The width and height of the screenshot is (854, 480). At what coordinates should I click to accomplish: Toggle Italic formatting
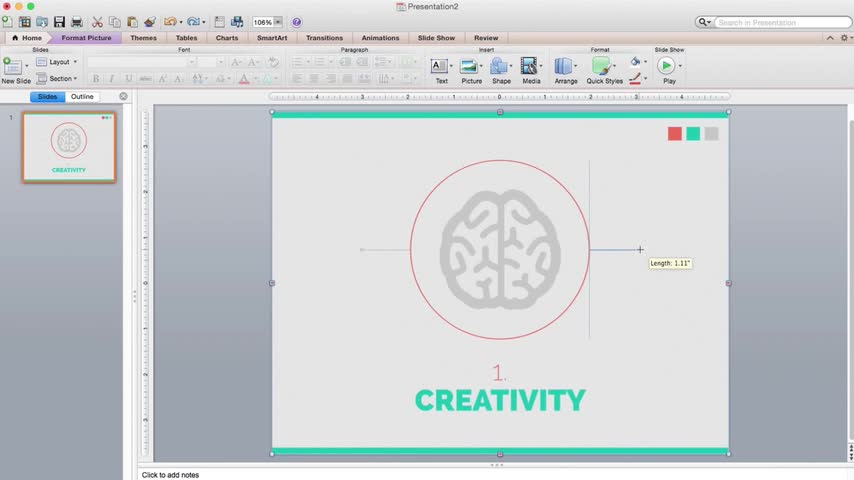pyautogui.click(x=112, y=79)
